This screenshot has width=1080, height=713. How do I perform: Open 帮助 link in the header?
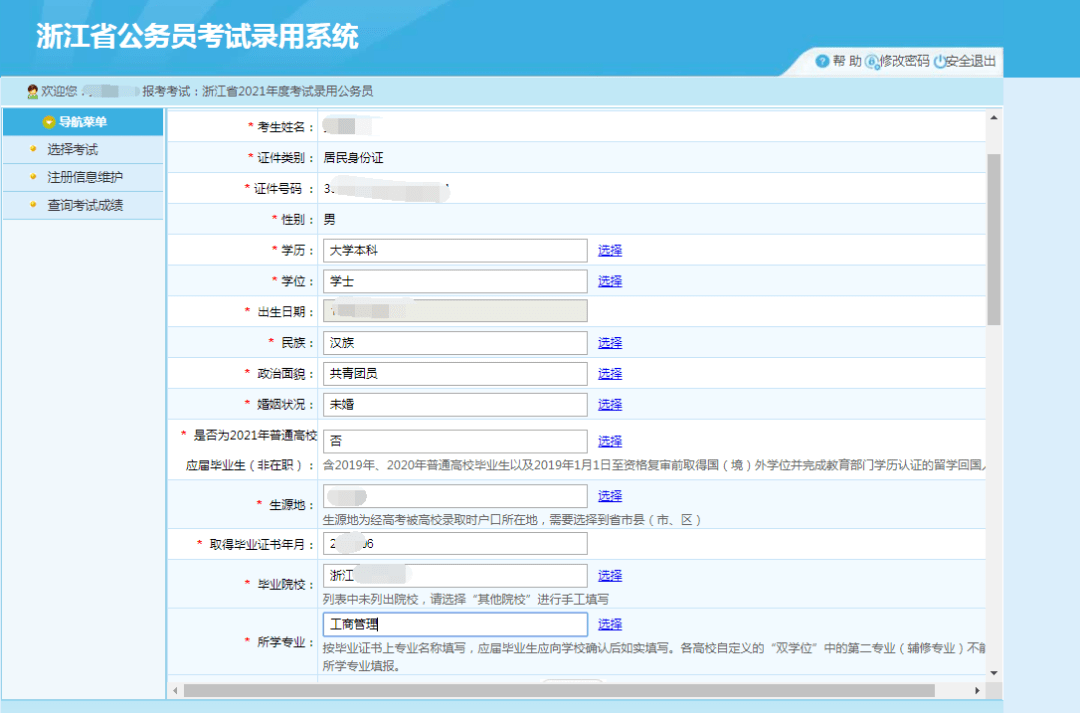[847, 61]
